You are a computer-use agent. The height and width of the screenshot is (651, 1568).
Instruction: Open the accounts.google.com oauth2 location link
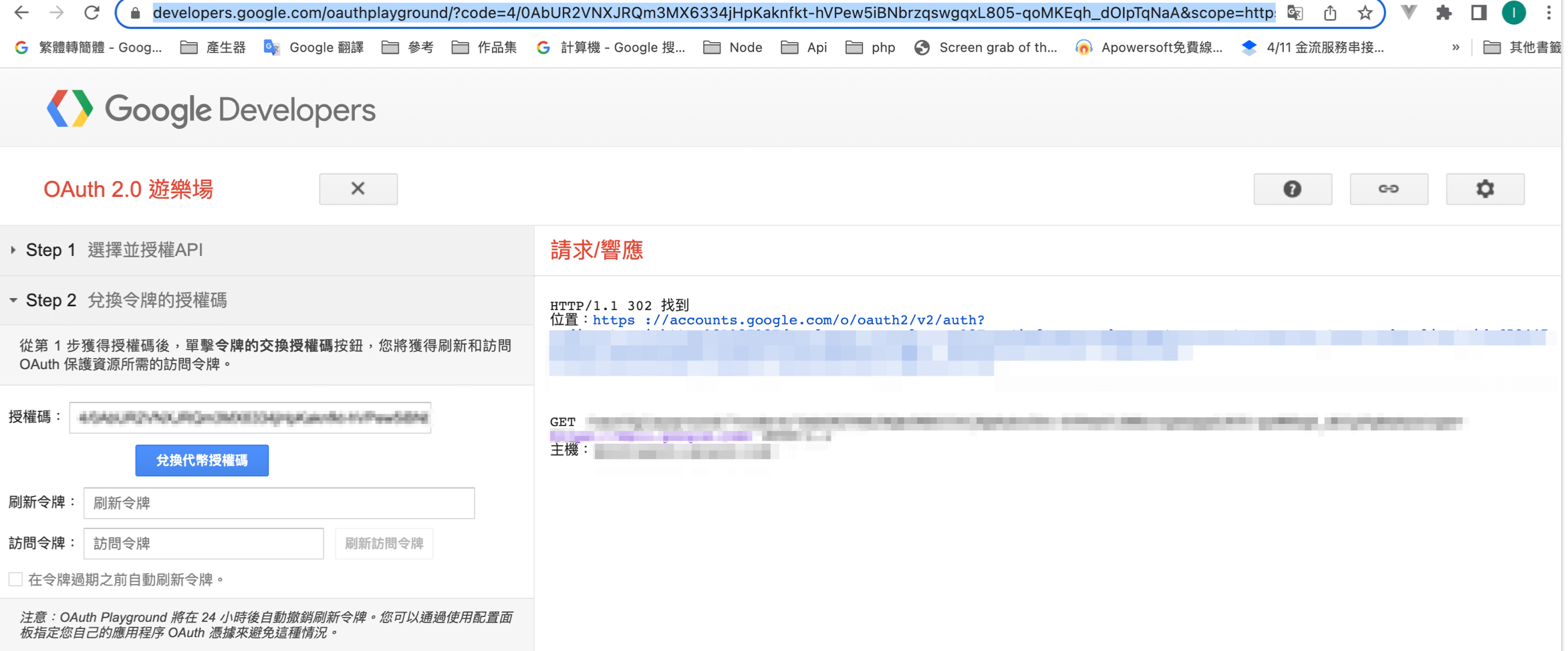point(788,320)
